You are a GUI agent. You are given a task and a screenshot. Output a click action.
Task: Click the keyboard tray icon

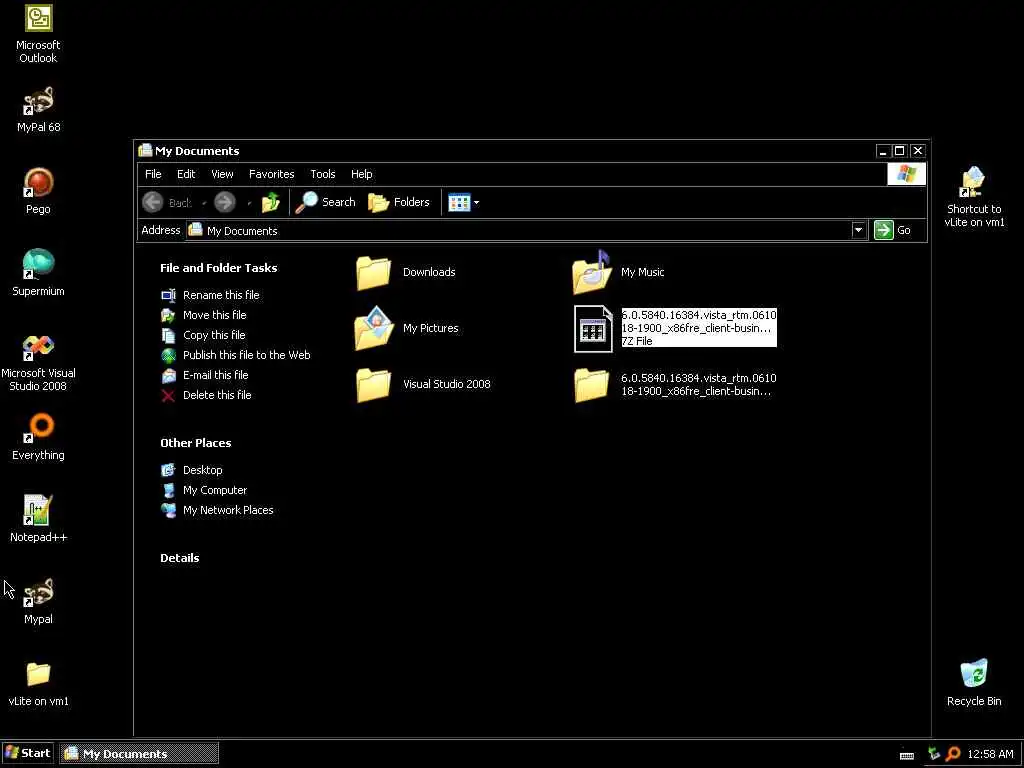tap(906, 755)
